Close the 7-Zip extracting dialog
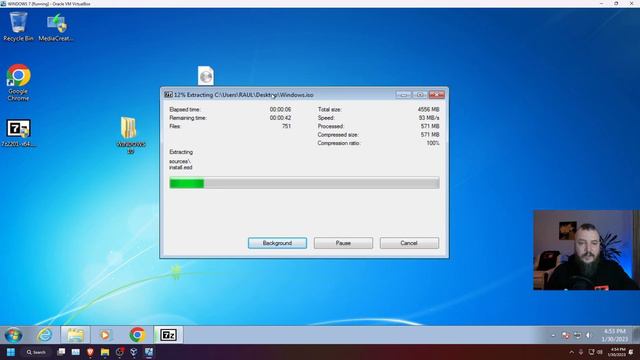 click(436, 95)
